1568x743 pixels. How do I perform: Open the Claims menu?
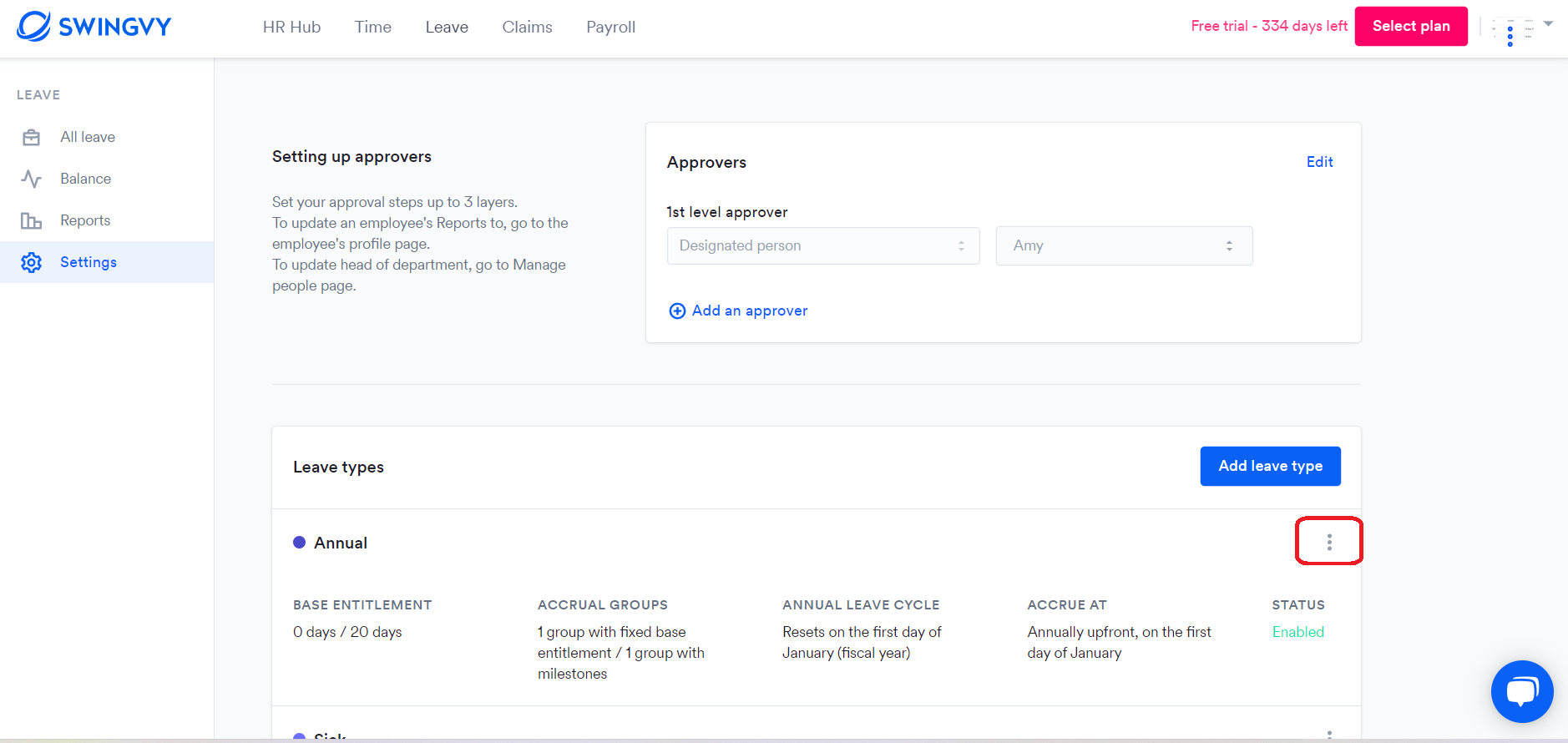point(527,27)
